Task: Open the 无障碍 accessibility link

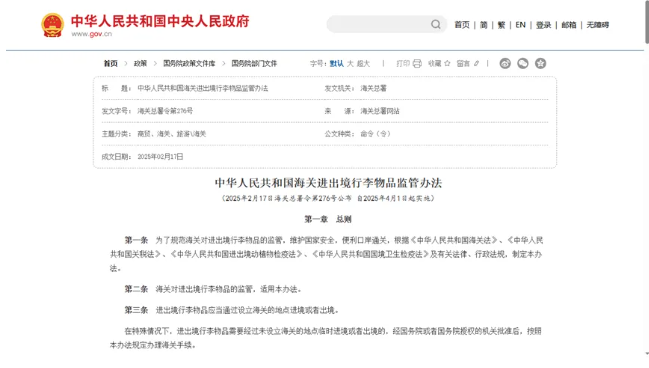Action: pos(598,25)
